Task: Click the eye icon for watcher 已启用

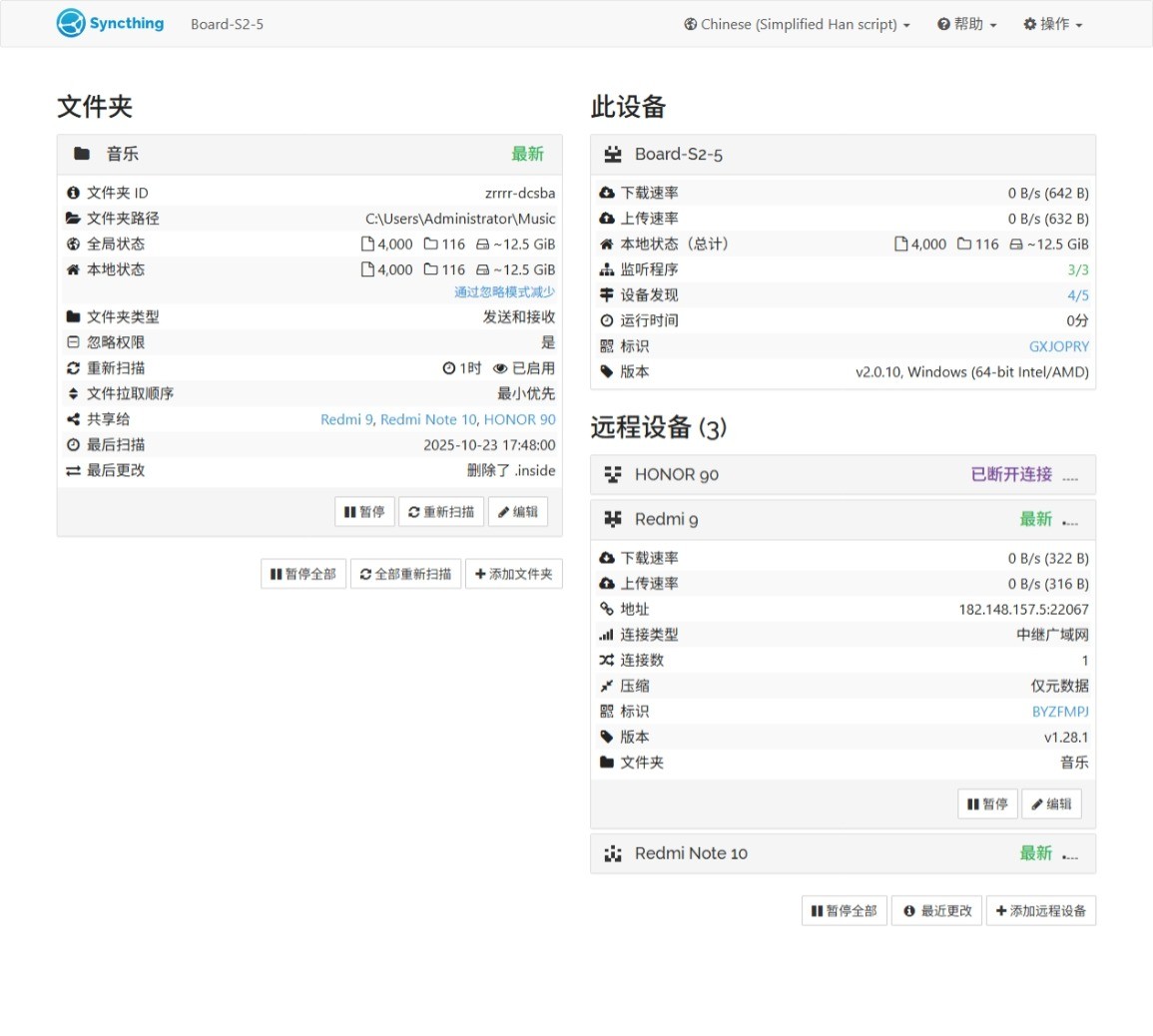Action: point(500,368)
